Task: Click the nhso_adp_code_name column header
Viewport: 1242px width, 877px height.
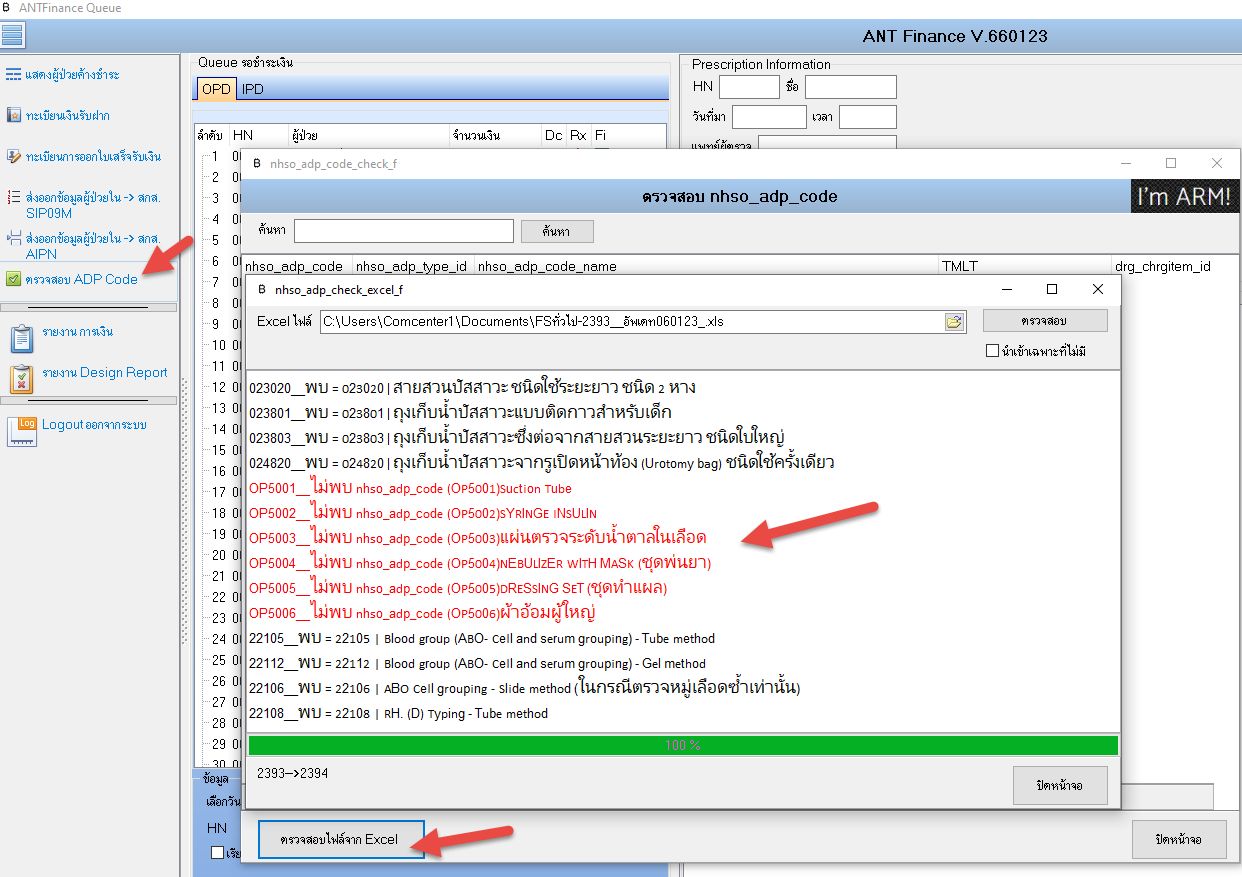Action: (706, 266)
